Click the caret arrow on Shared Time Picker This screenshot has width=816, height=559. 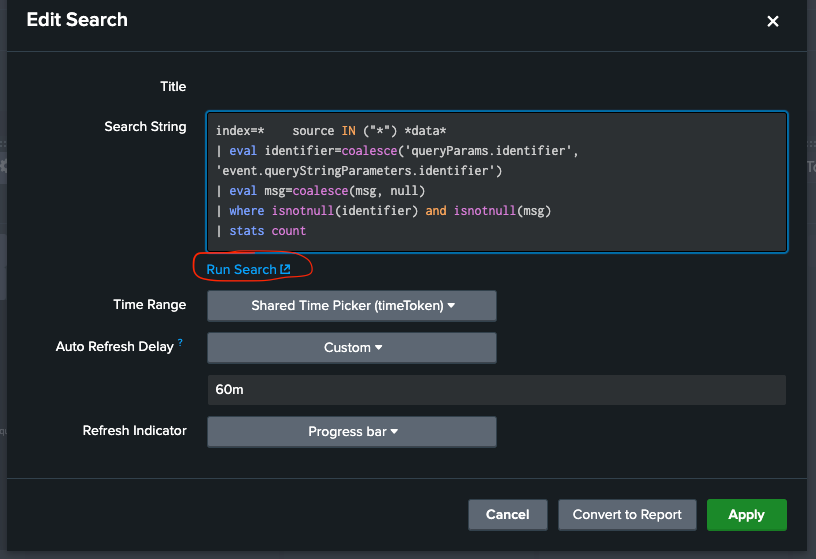point(451,306)
